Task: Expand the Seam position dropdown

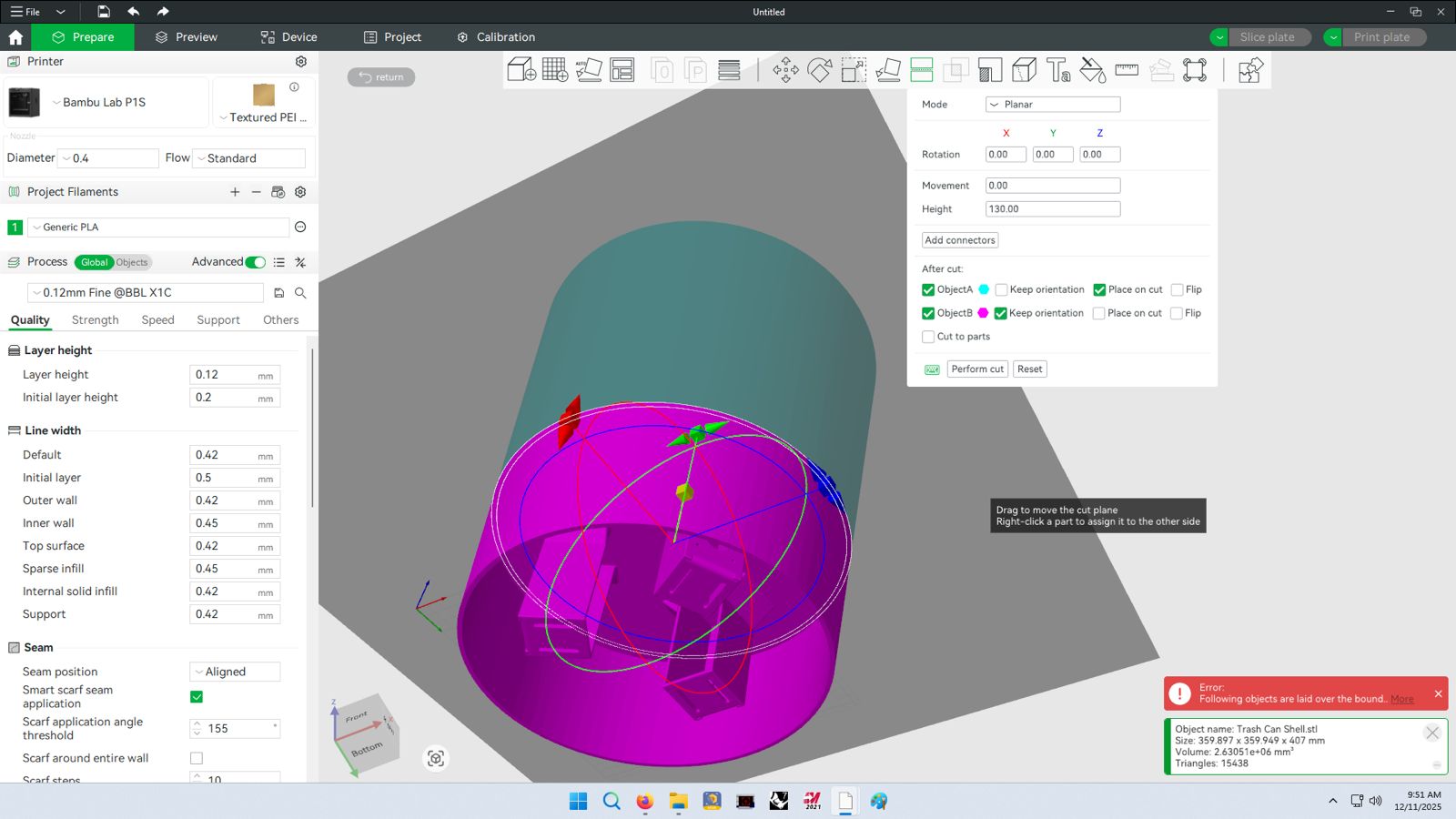Action: (235, 672)
